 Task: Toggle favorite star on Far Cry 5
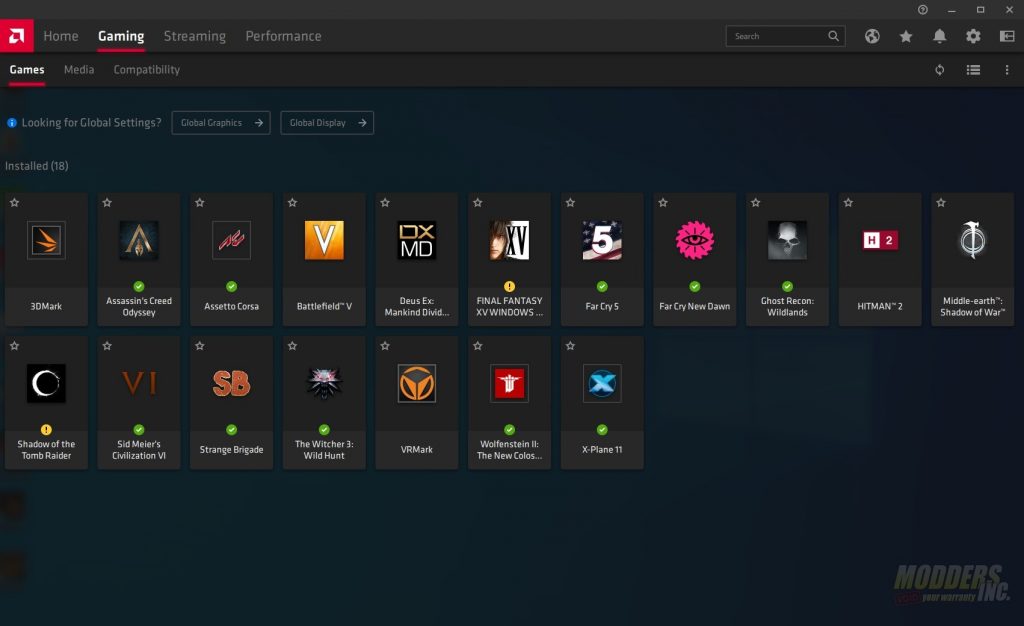(570, 203)
